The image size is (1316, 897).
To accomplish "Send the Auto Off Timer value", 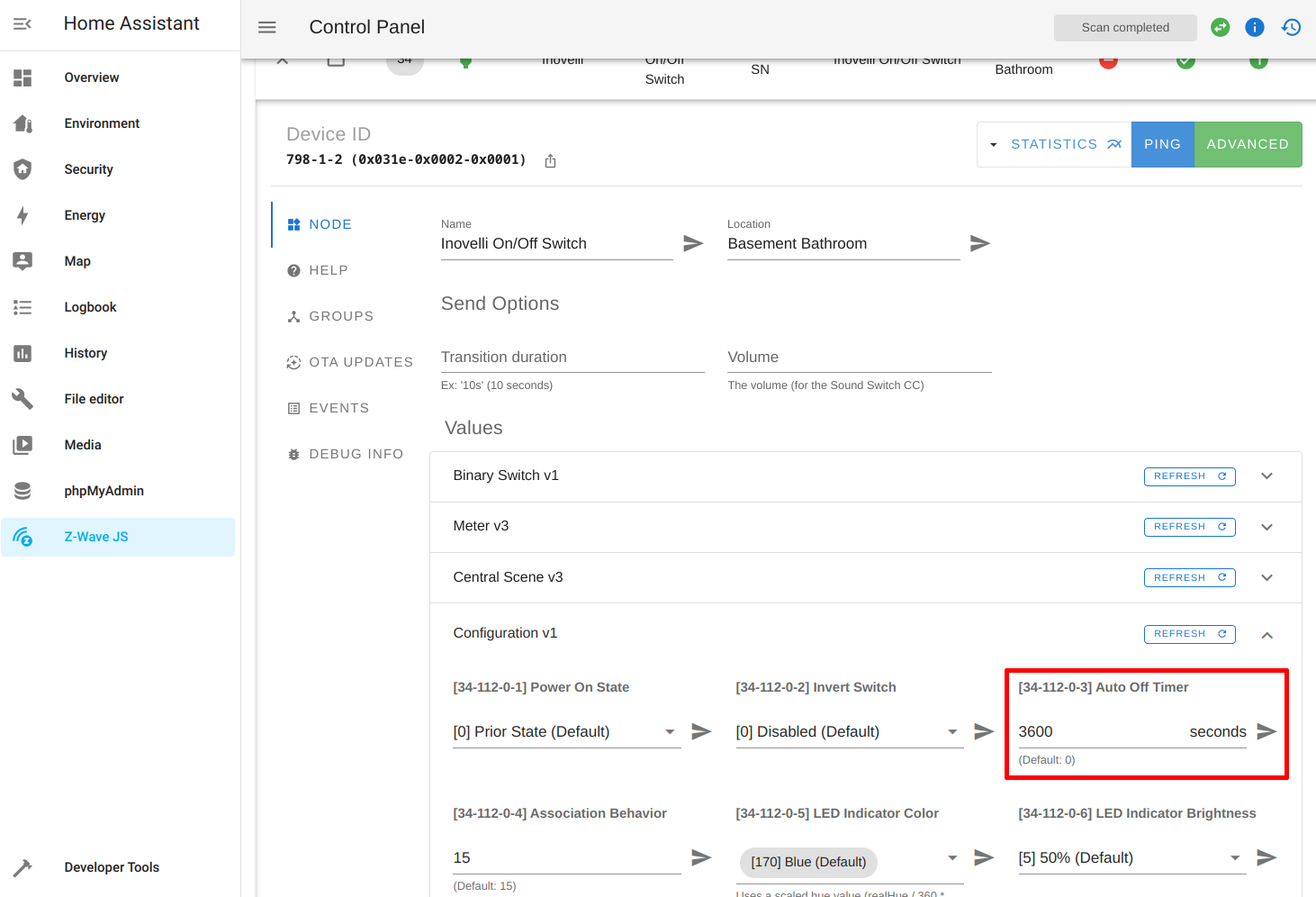I will coord(1266,731).
